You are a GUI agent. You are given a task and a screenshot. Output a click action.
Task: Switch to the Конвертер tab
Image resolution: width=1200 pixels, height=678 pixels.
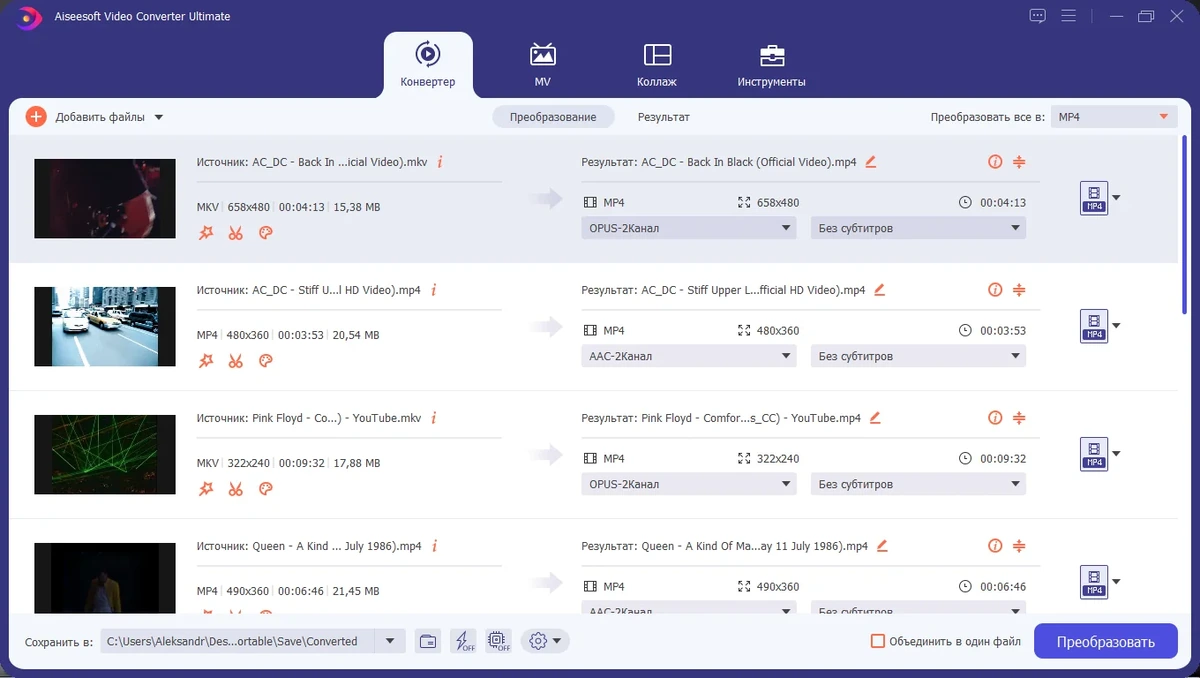click(x=428, y=65)
